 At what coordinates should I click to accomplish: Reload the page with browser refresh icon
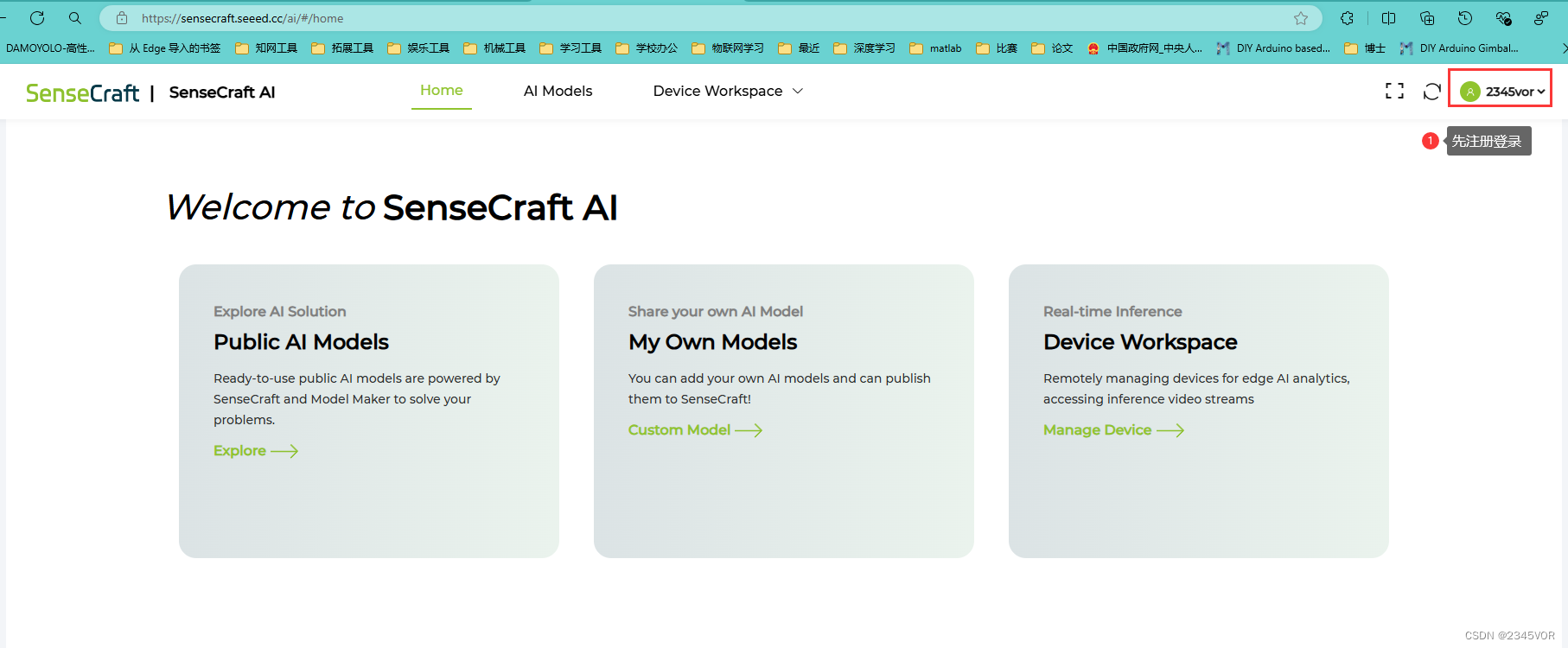tap(37, 18)
